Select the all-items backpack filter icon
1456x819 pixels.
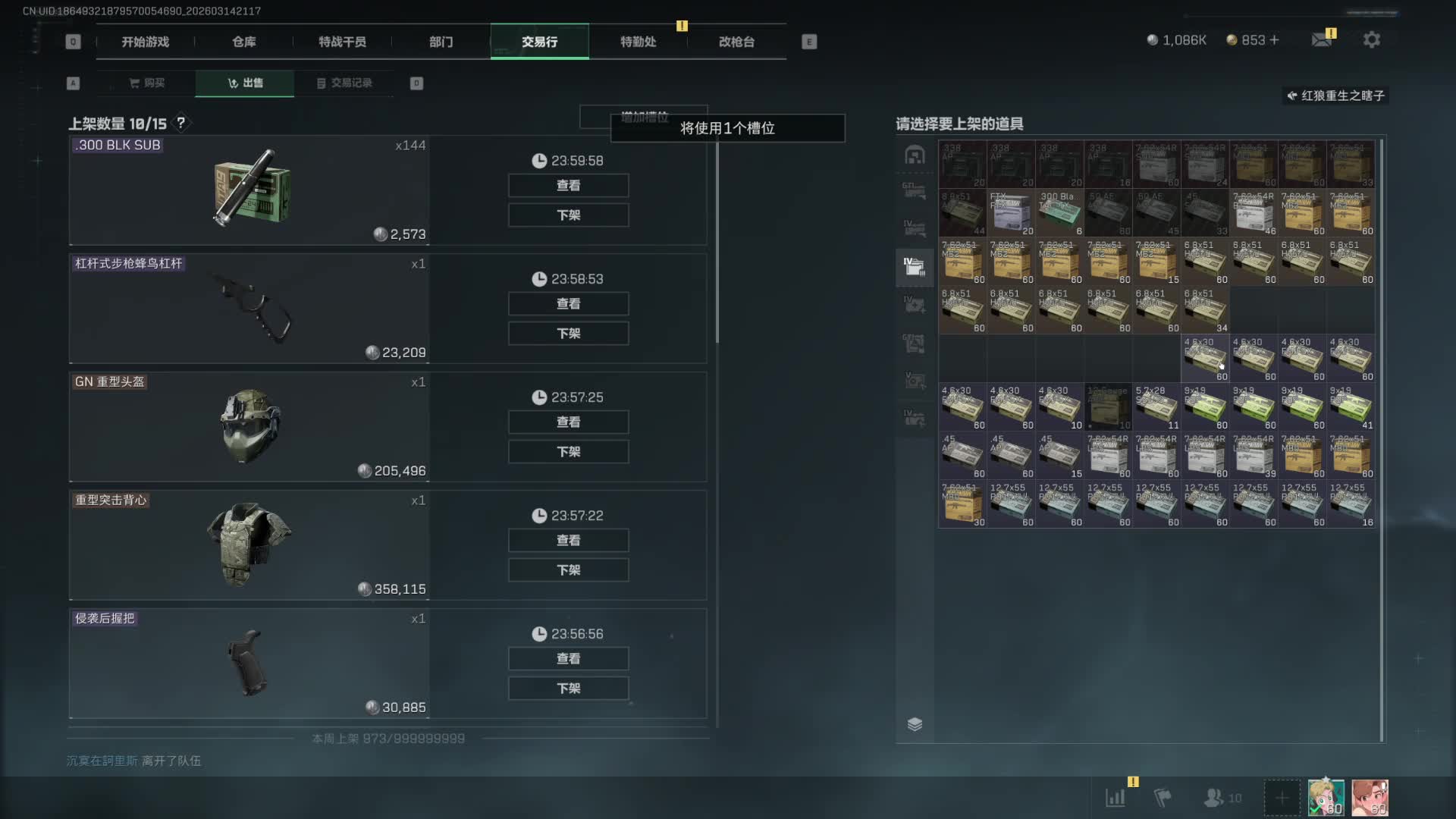click(915, 155)
